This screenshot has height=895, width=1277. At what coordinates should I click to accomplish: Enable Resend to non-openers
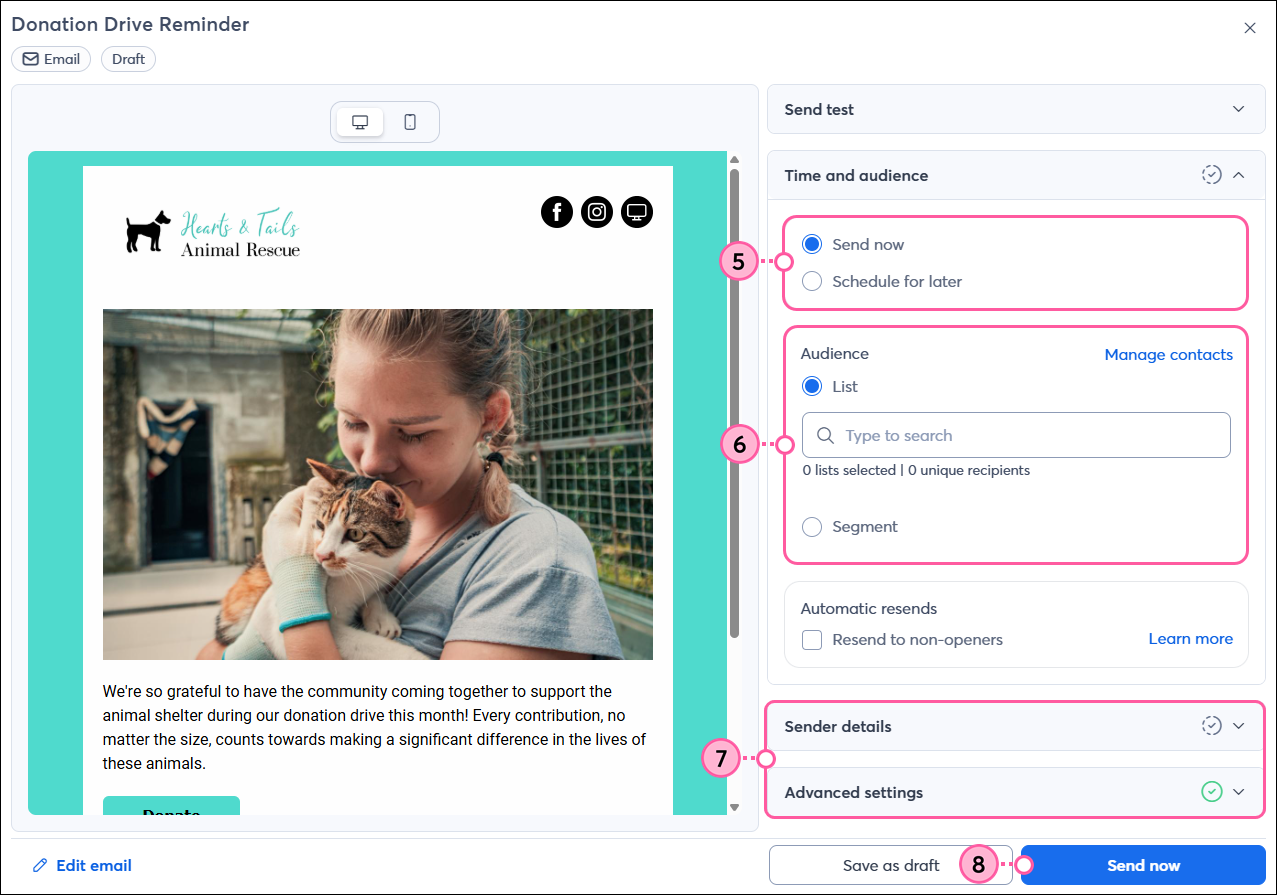tap(812, 639)
